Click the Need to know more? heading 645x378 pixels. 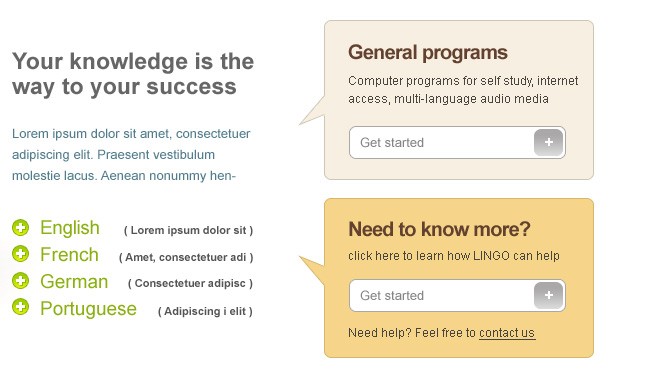click(x=439, y=229)
